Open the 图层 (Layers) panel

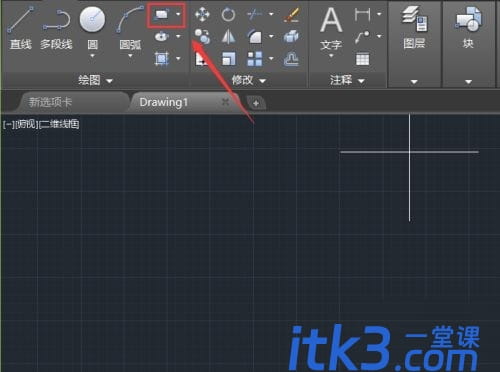pyautogui.click(x=414, y=28)
